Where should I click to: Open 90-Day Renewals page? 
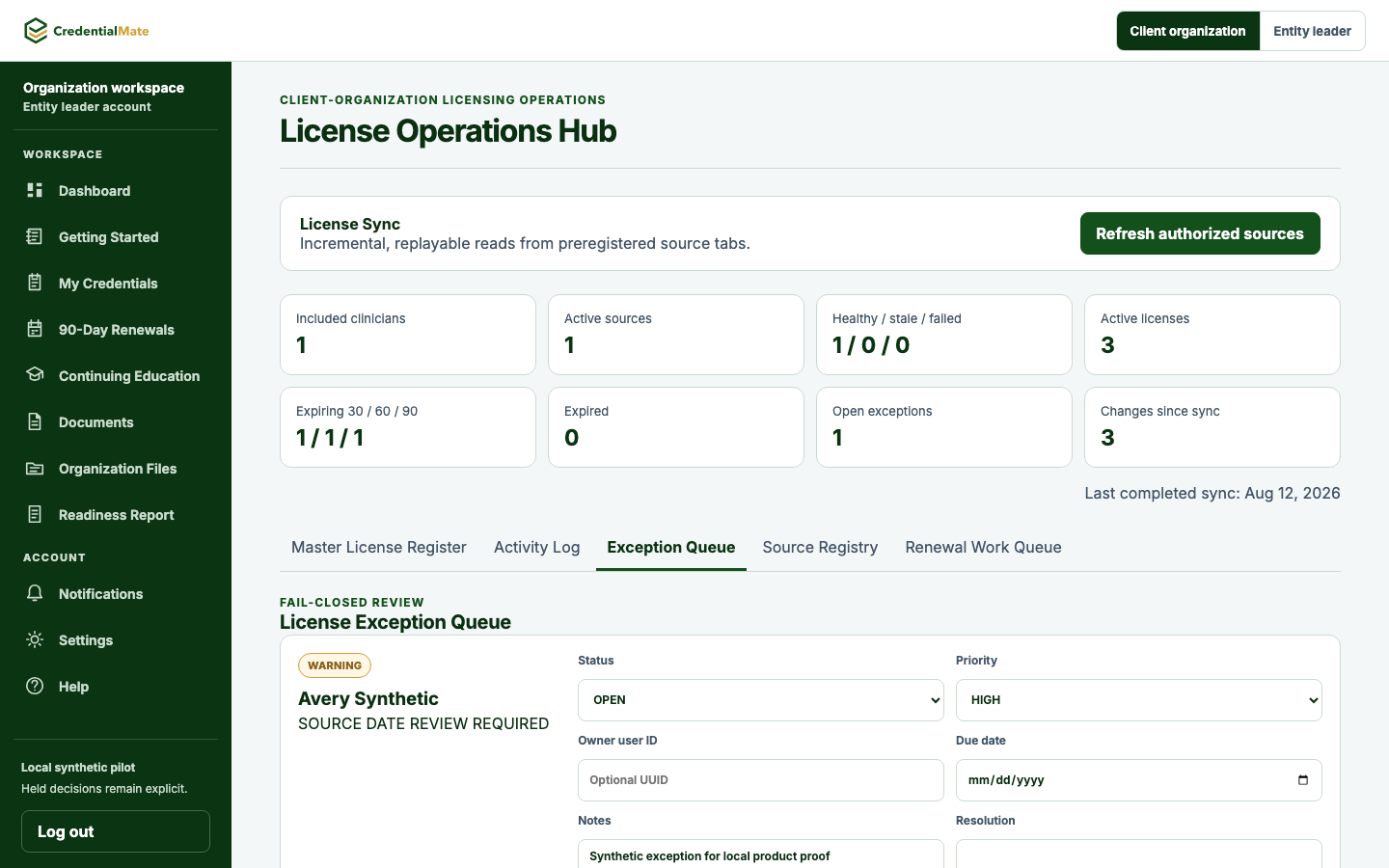(x=116, y=330)
